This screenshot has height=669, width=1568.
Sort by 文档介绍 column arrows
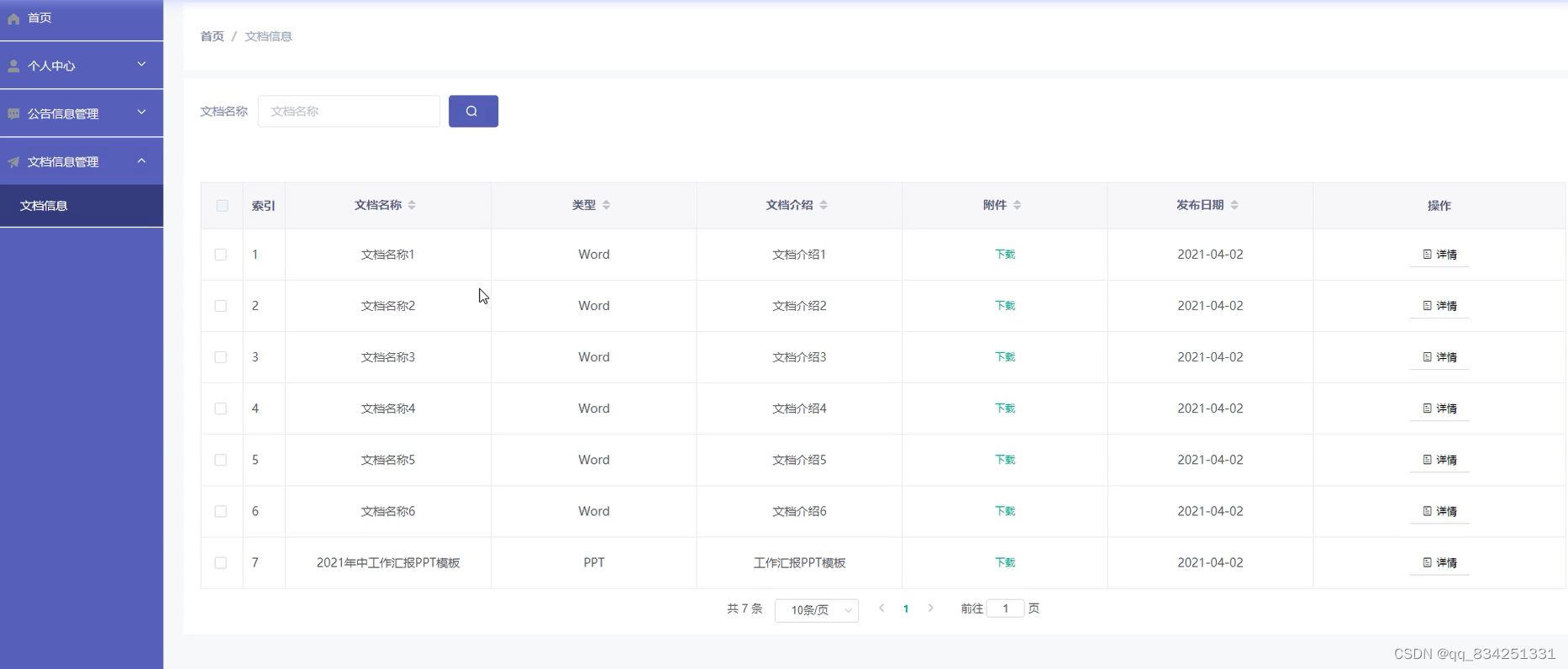click(x=823, y=205)
